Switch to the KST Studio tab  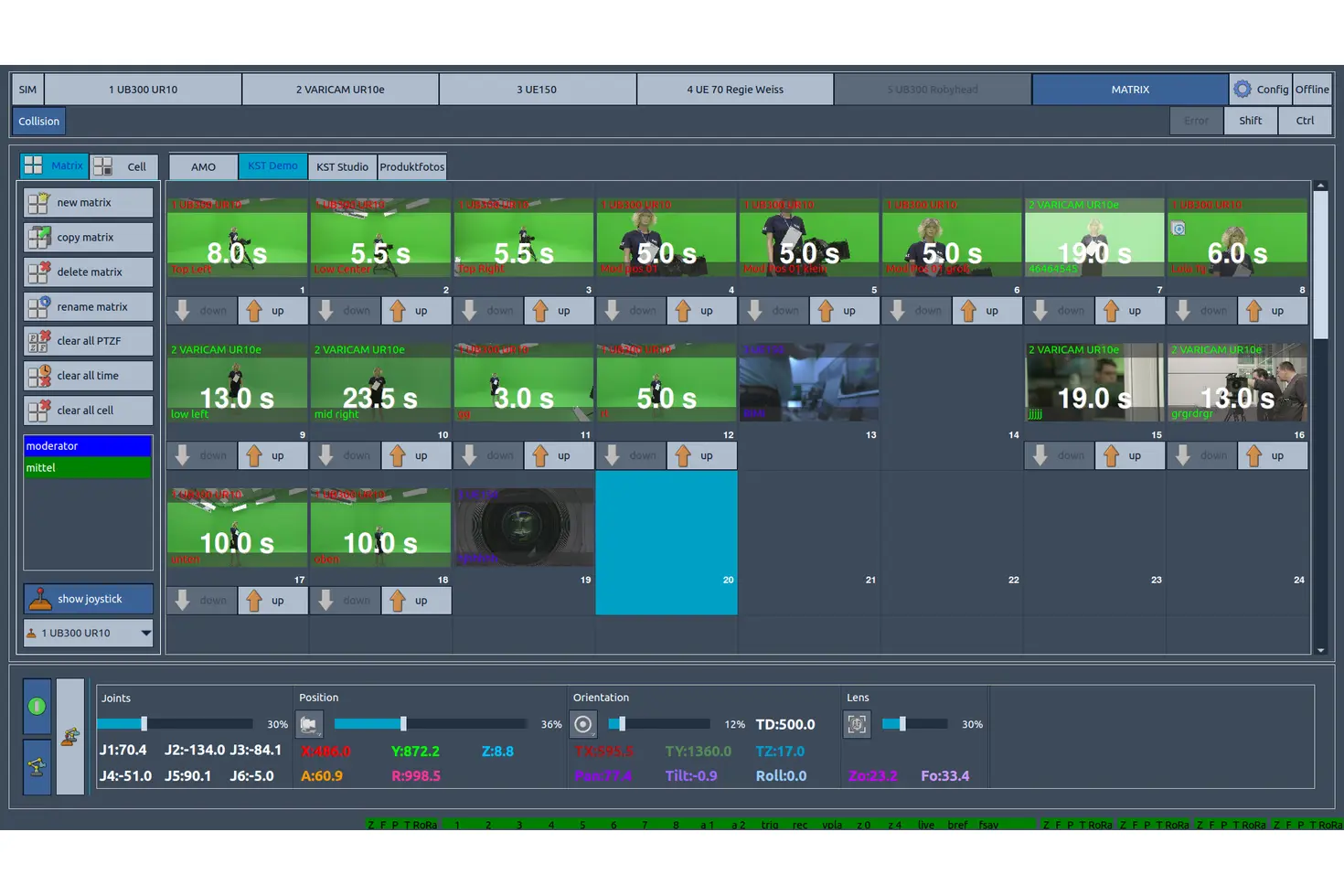click(x=342, y=166)
